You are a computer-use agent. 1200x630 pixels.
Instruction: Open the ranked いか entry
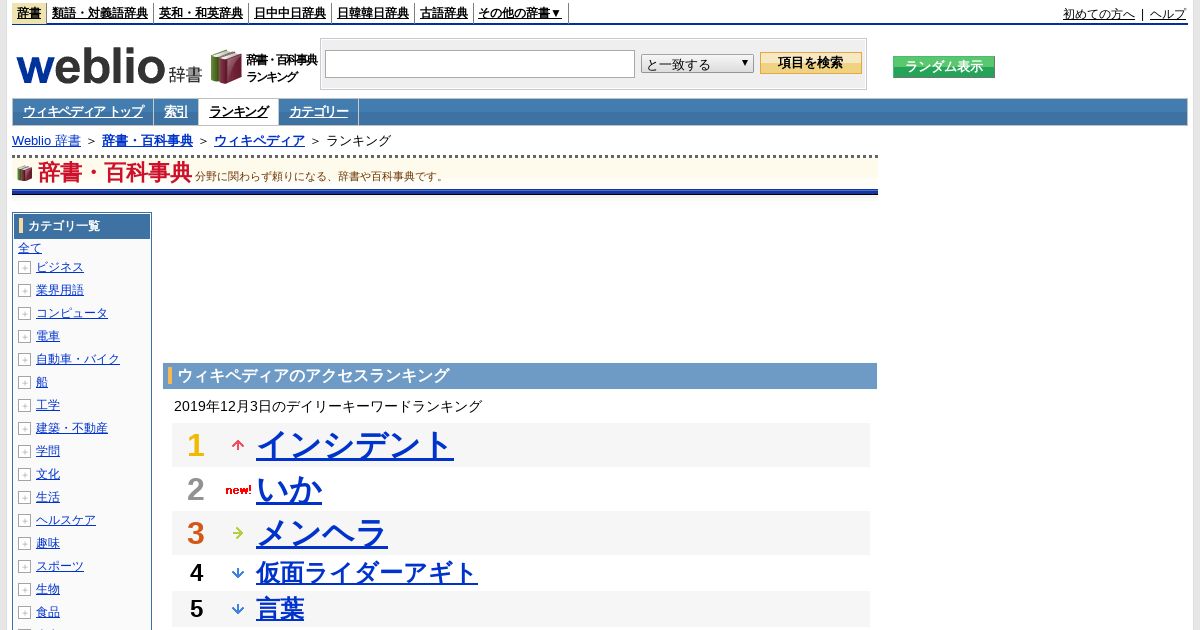pyautogui.click(x=289, y=490)
